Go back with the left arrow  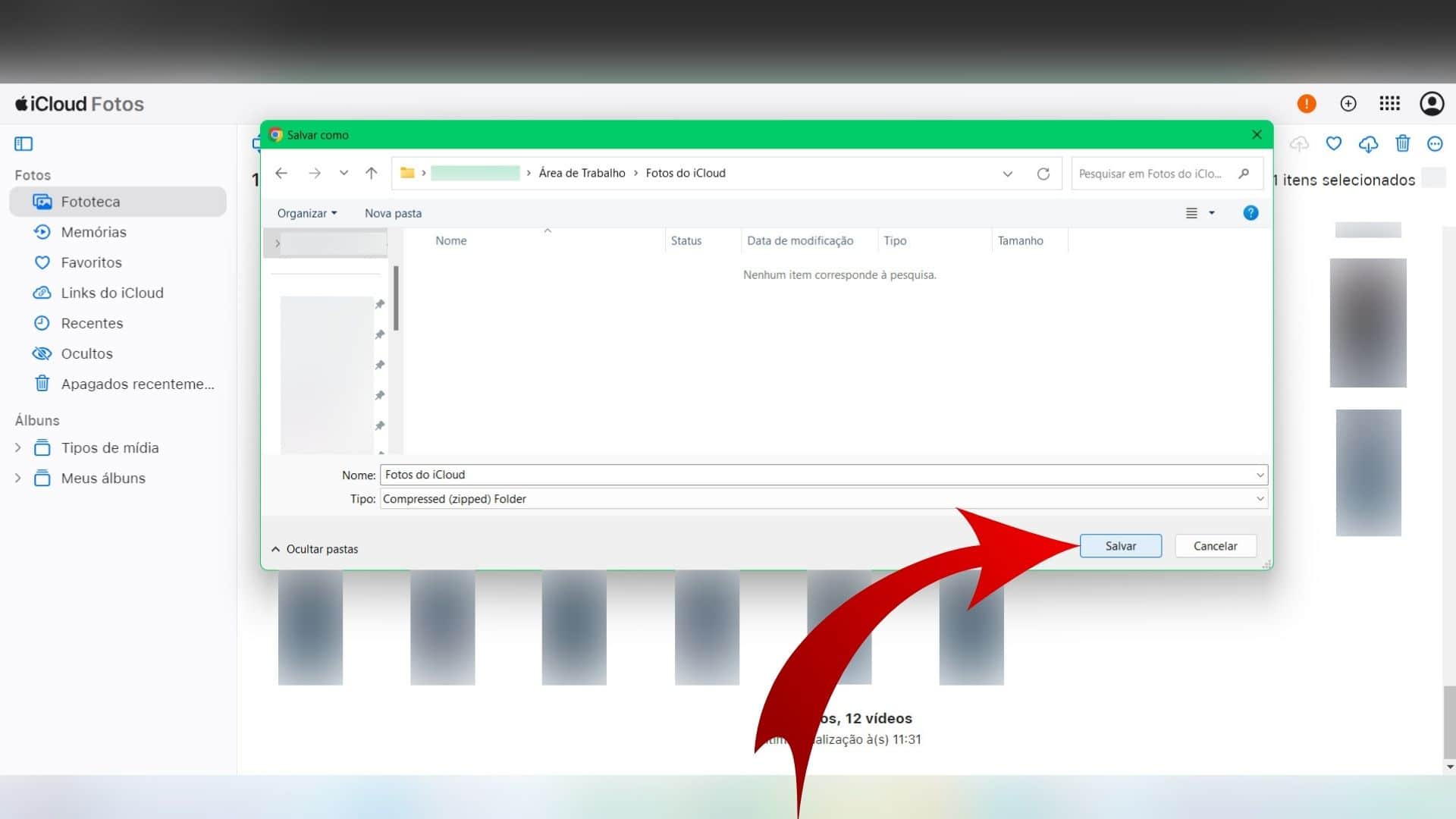pos(281,173)
